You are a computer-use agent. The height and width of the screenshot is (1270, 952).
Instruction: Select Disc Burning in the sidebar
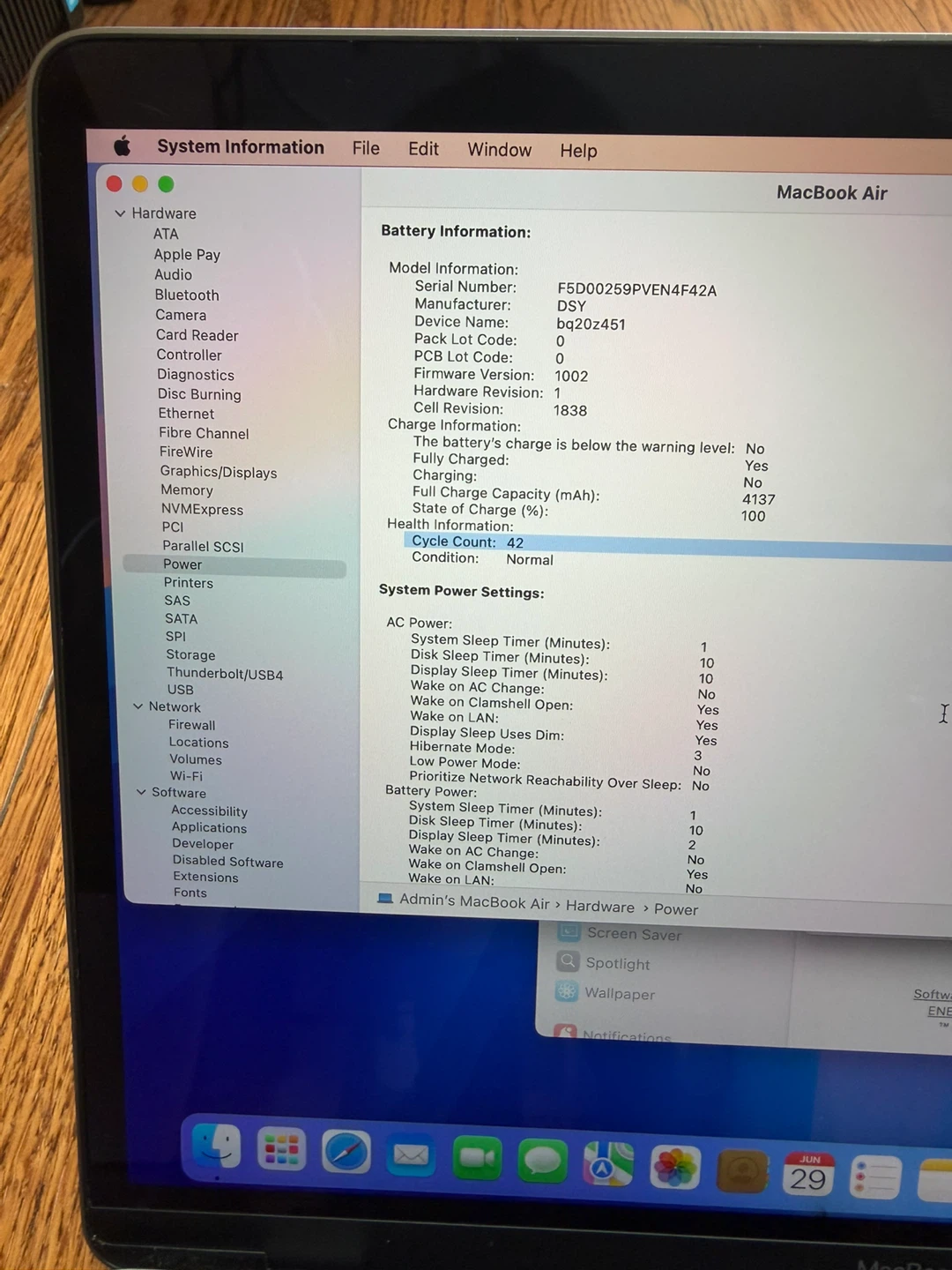199,394
